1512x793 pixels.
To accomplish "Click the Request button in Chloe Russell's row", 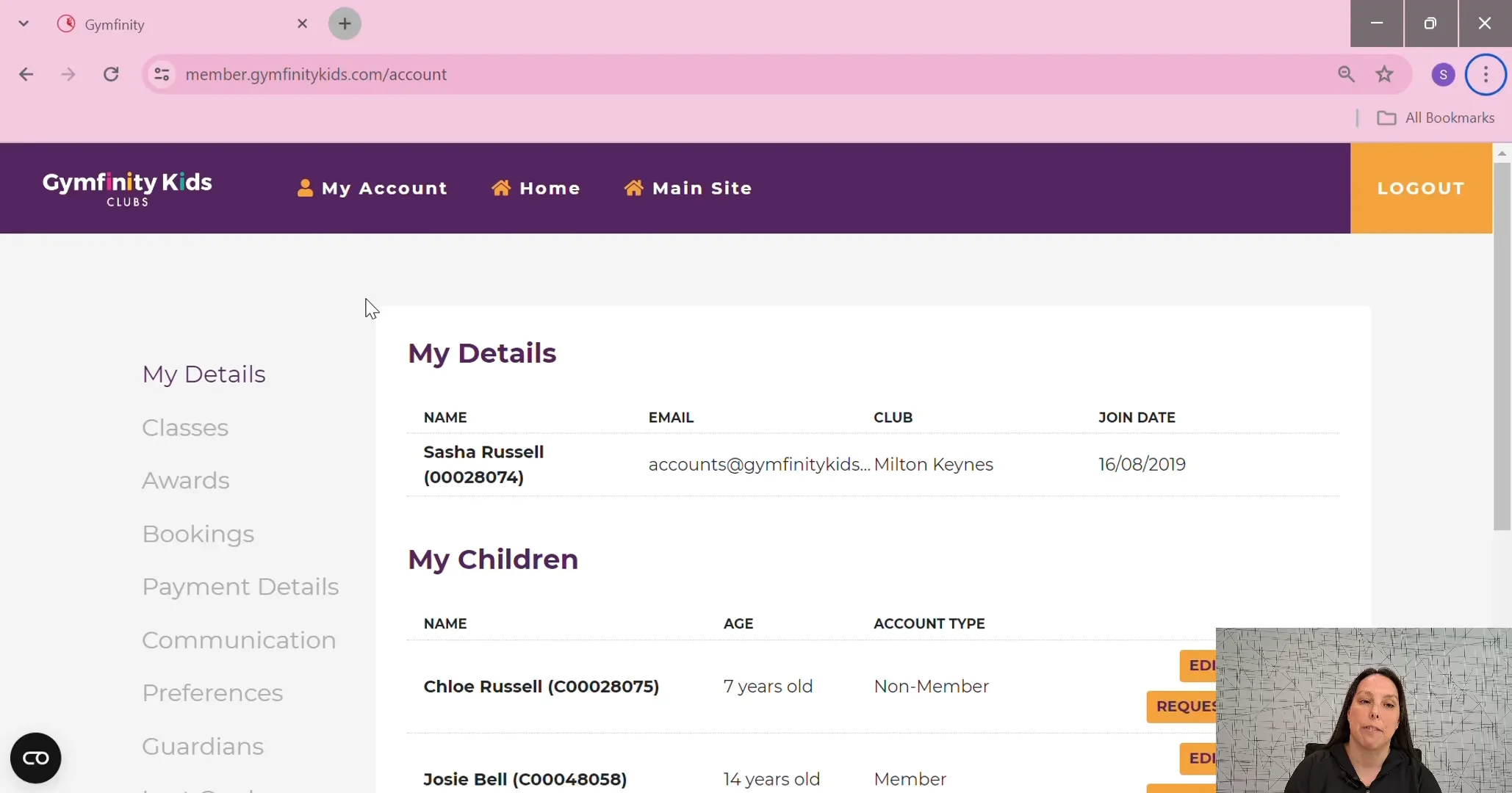I will click(x=1181, y=706).
